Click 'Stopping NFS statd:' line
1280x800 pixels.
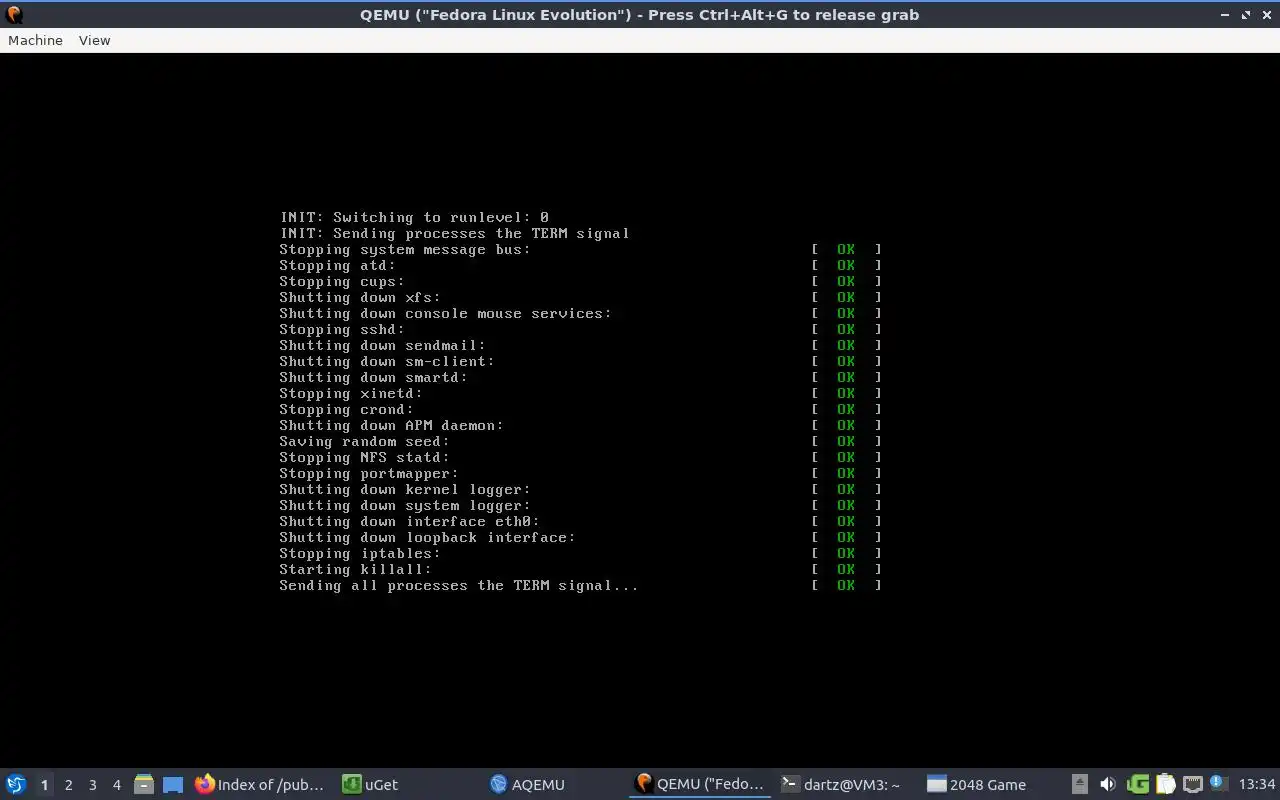point(364,457)
